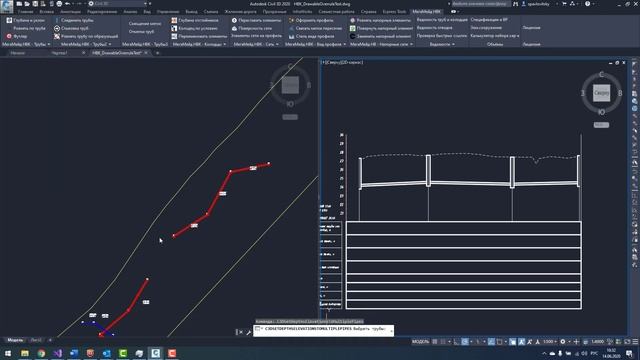Expand the Напорные сети panel dropdown
This screenshot has height=360, width=640.
coord(411,44)
